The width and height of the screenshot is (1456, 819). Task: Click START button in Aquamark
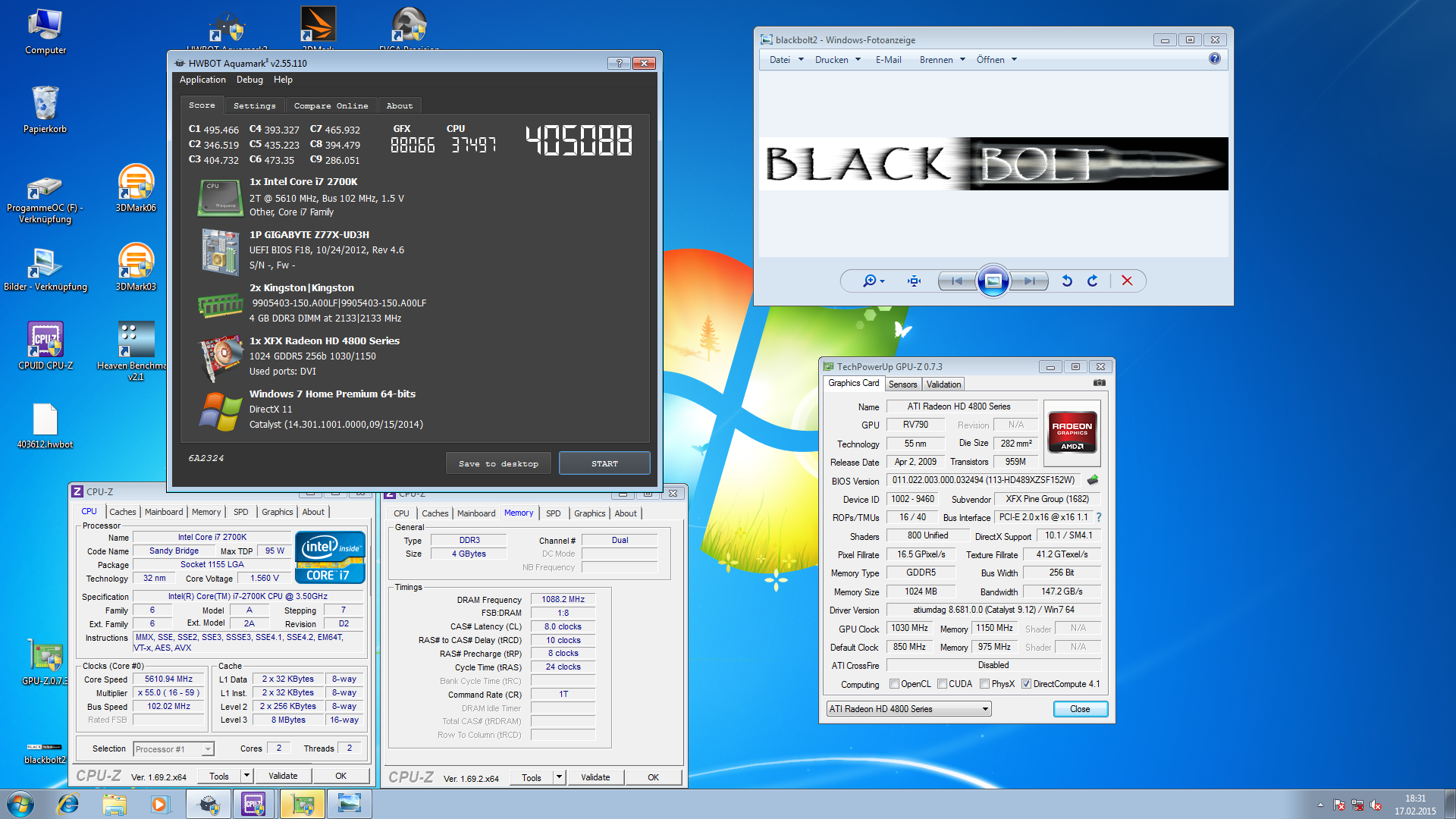tap(604, 463)
